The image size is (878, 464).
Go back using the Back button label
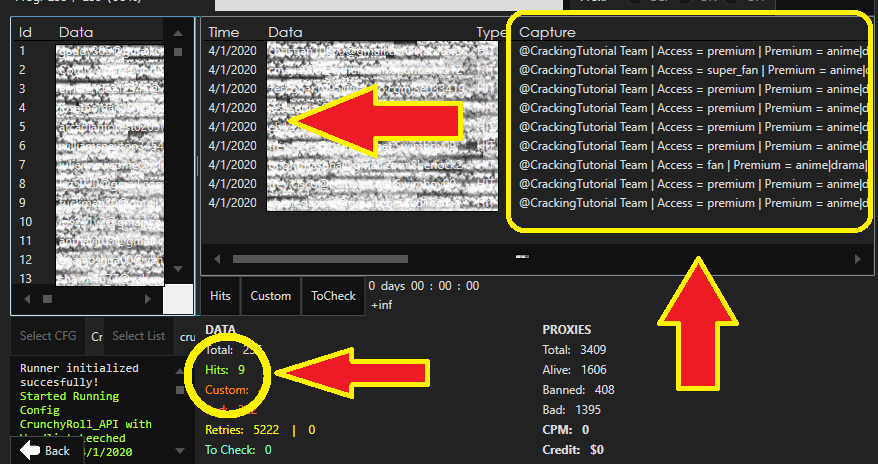tap(57, 451)
